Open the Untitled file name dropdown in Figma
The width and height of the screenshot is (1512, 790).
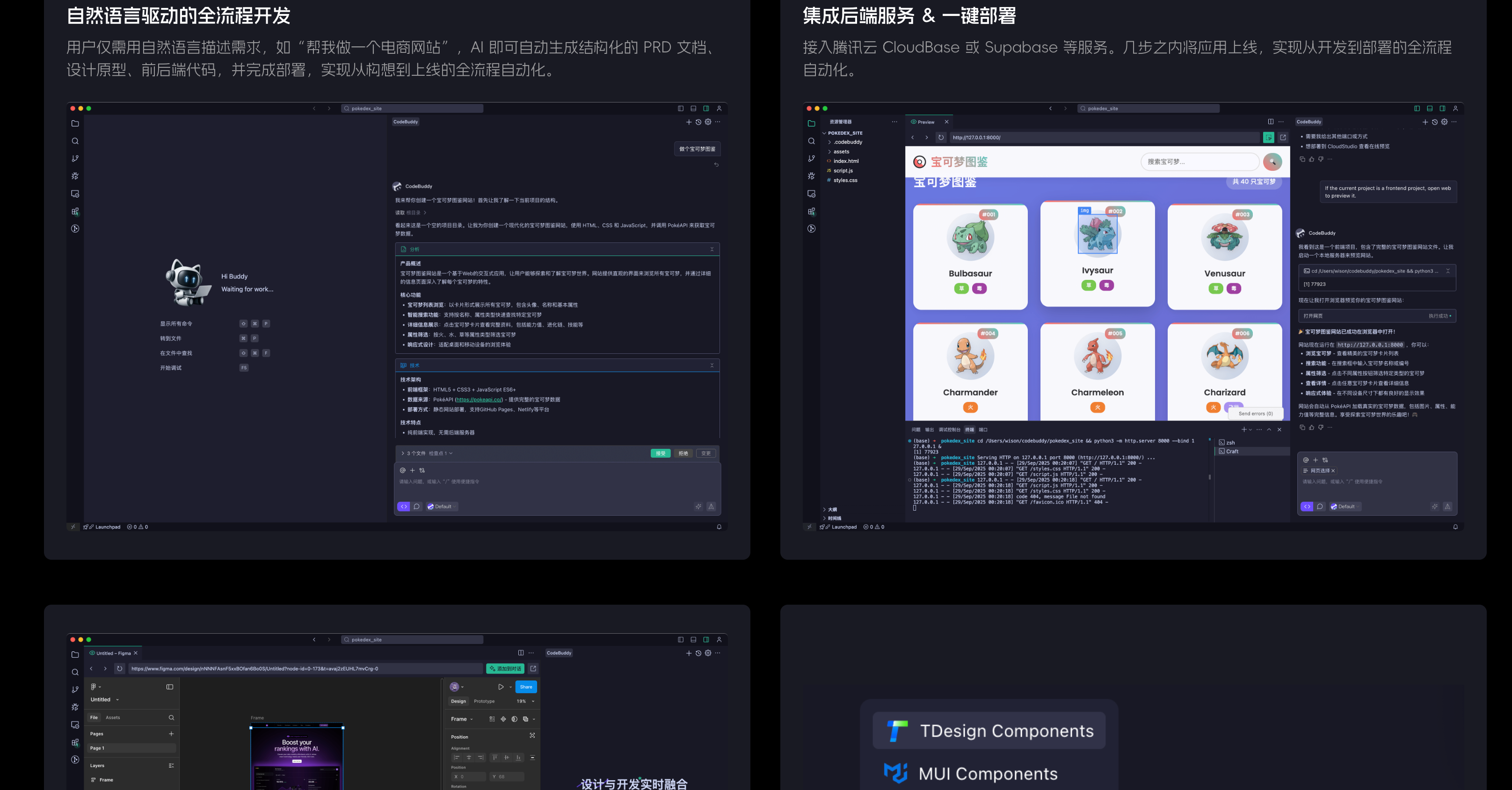click(x=104, y=700)
